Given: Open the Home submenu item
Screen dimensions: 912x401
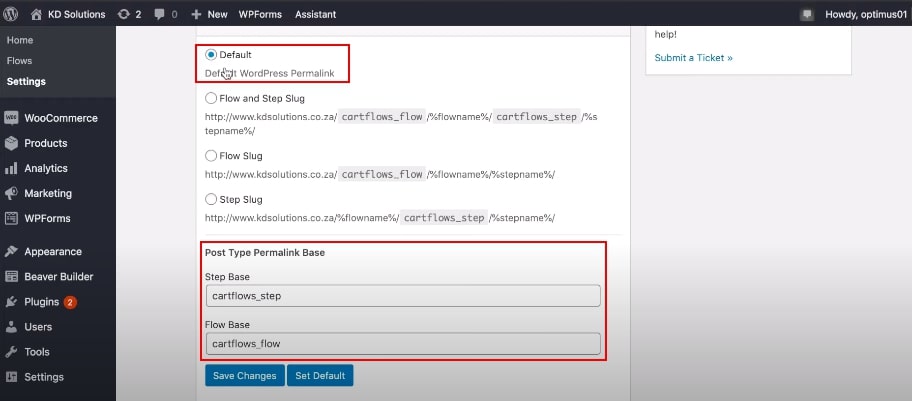Looking at the screenshot, I should pos(20,40).
